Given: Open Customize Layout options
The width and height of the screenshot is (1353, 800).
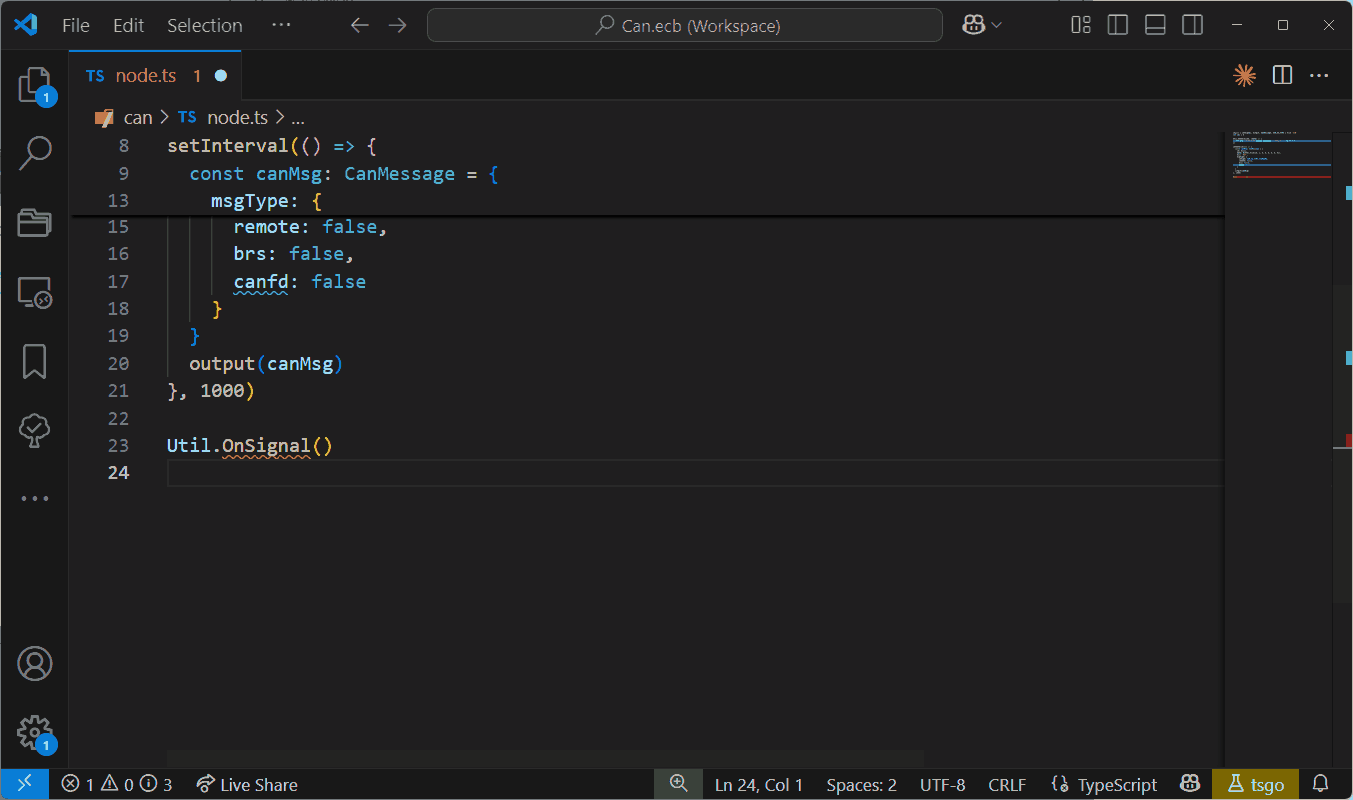Looking at the screenshot, I should pos(1081,25).
